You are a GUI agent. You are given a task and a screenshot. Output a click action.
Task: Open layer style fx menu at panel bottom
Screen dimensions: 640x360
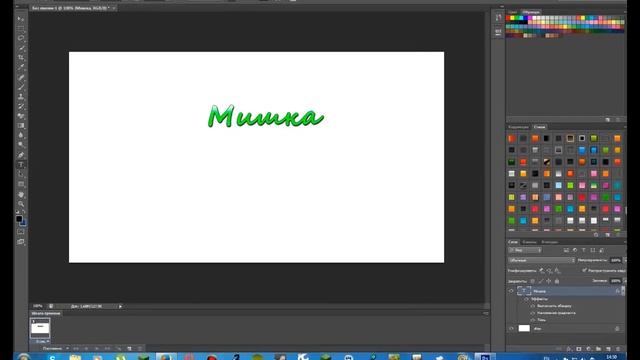coord(569,349)
